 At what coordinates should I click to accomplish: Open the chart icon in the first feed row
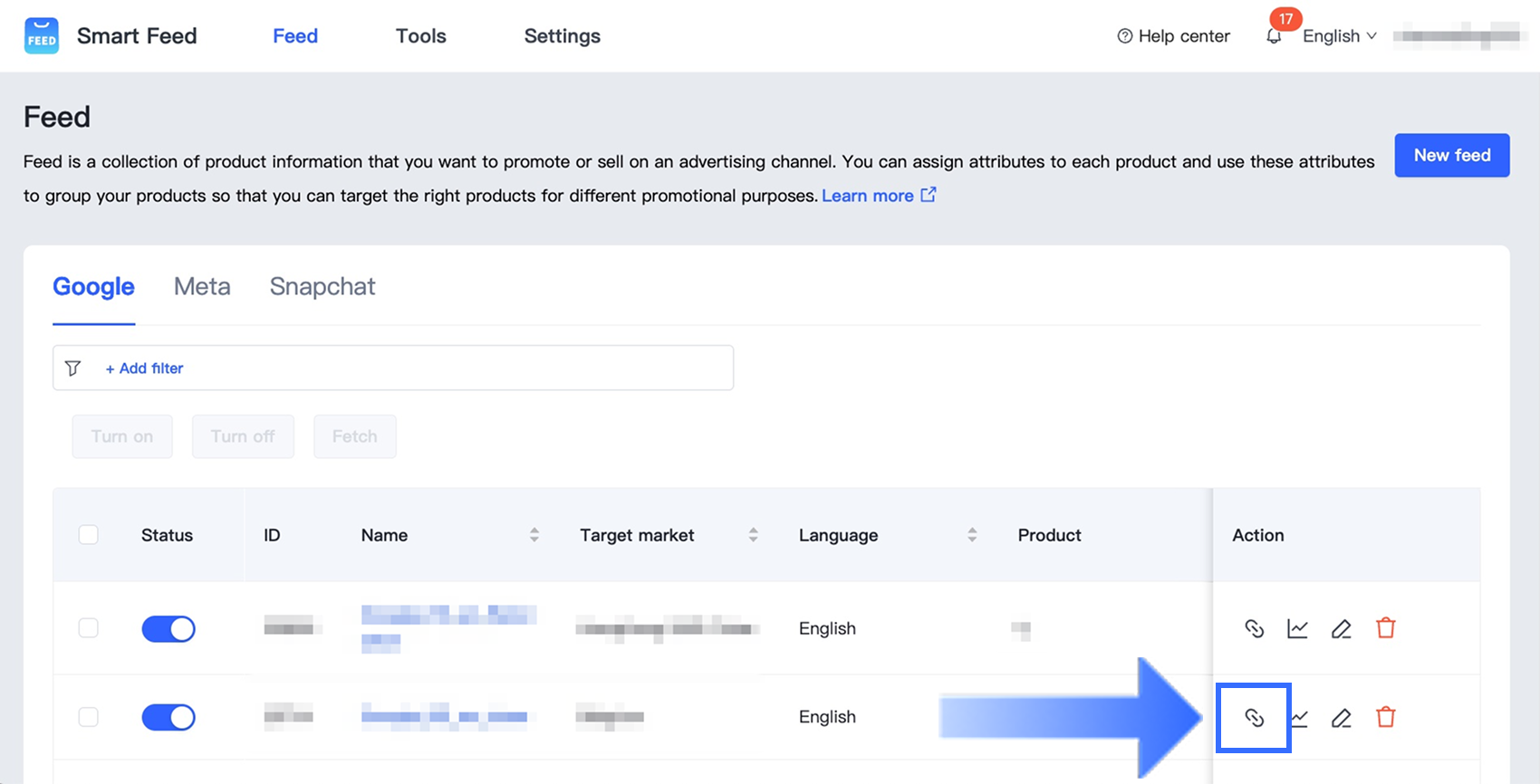click(x=1298, y=628)
